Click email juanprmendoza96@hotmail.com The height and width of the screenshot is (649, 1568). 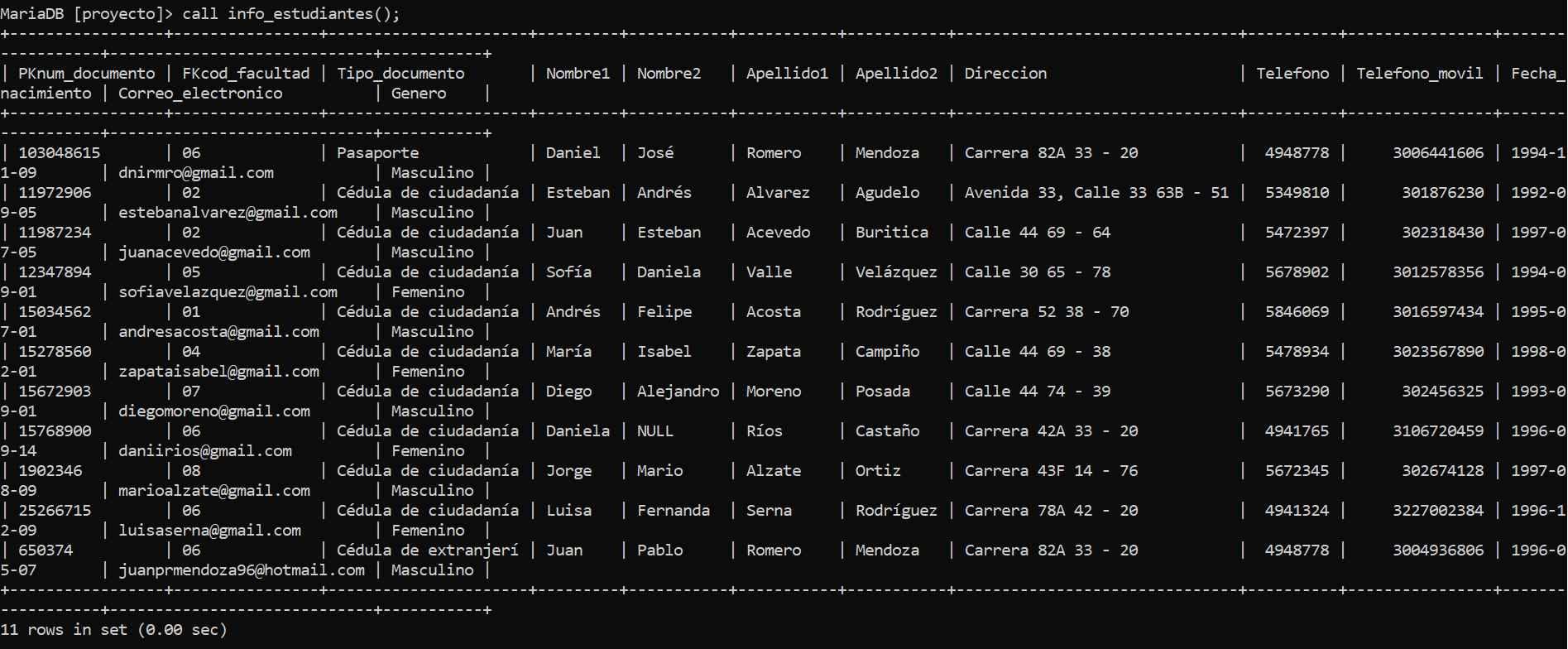coord(242,570)
